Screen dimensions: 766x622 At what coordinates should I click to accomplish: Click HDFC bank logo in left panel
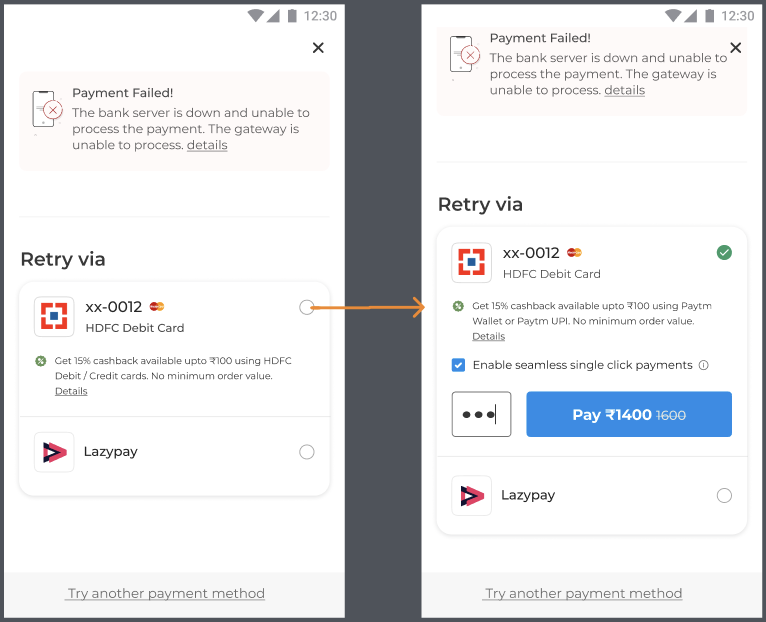tap(54, 316)
